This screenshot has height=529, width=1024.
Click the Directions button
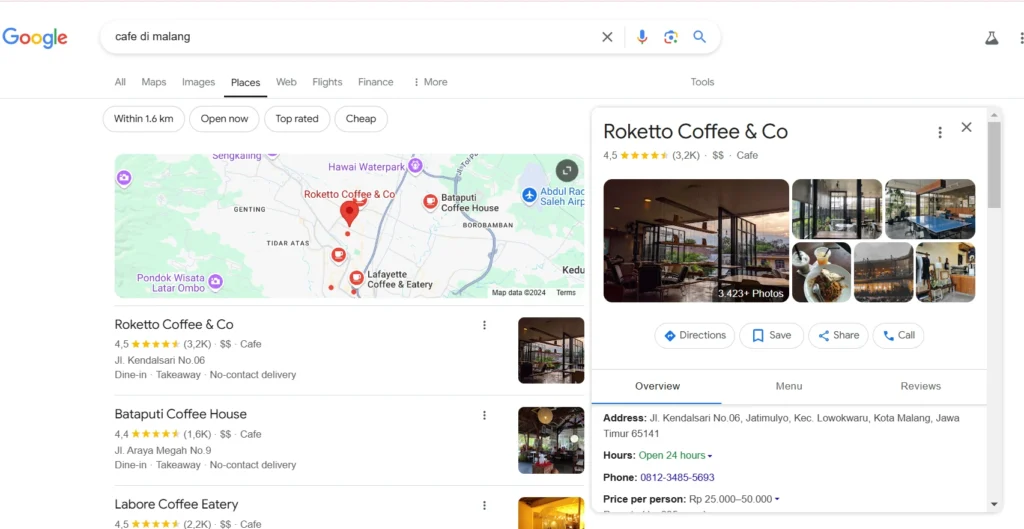tap(695, 336)
